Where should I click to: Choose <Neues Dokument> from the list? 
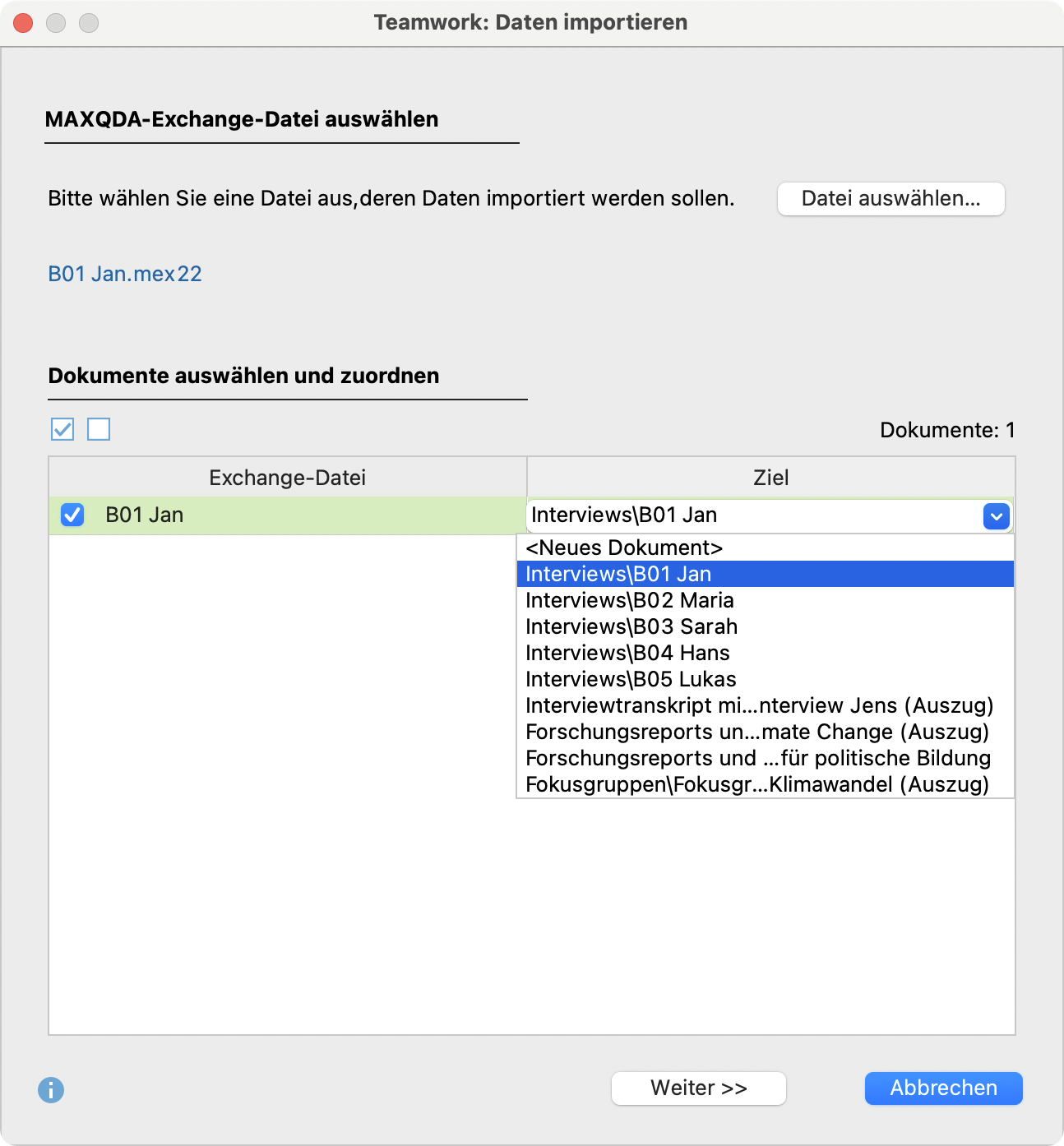point(624,548)
